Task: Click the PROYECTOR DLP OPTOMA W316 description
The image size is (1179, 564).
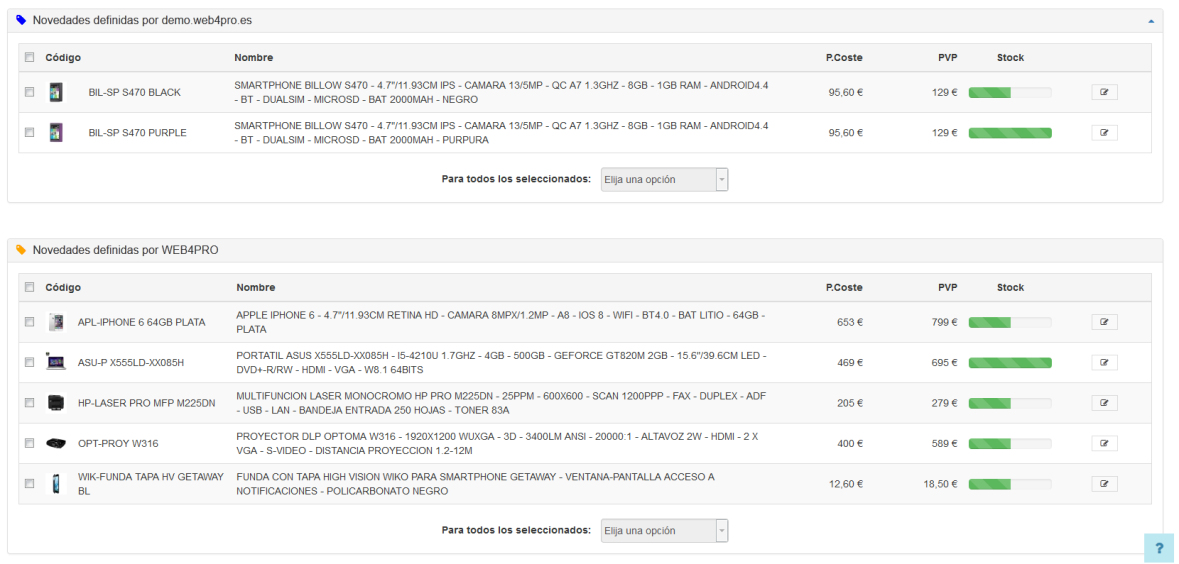Action: pyautogui.click(x=497, y=443)
